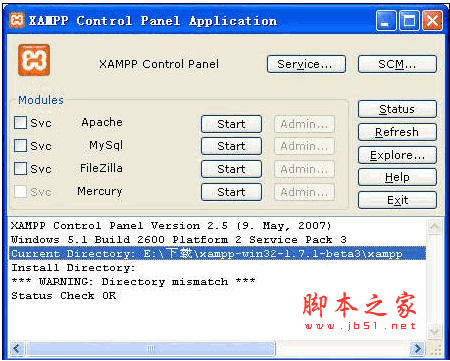Select the 'Current Directory' log line

217,253
